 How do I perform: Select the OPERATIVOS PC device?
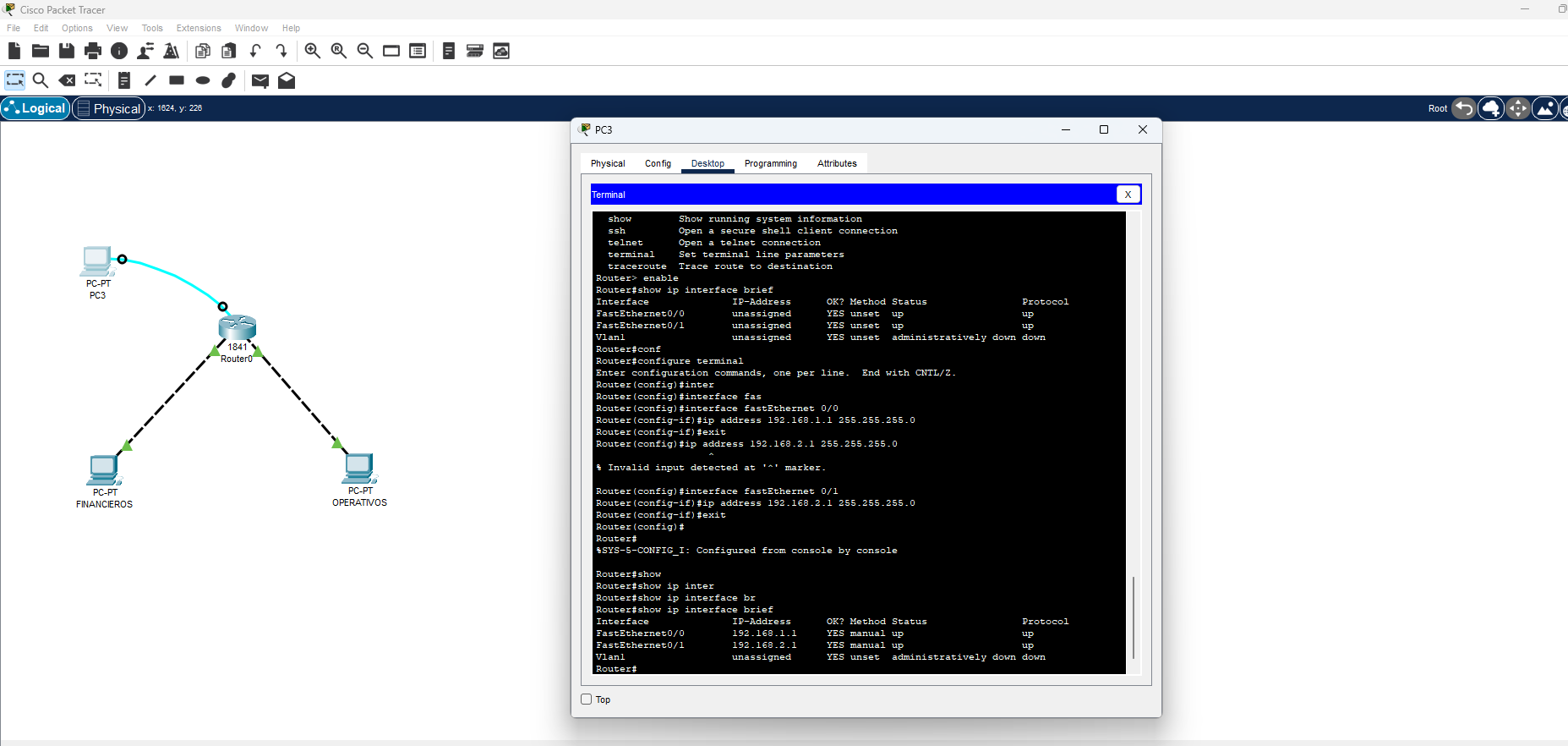click(x=359, y=468)
